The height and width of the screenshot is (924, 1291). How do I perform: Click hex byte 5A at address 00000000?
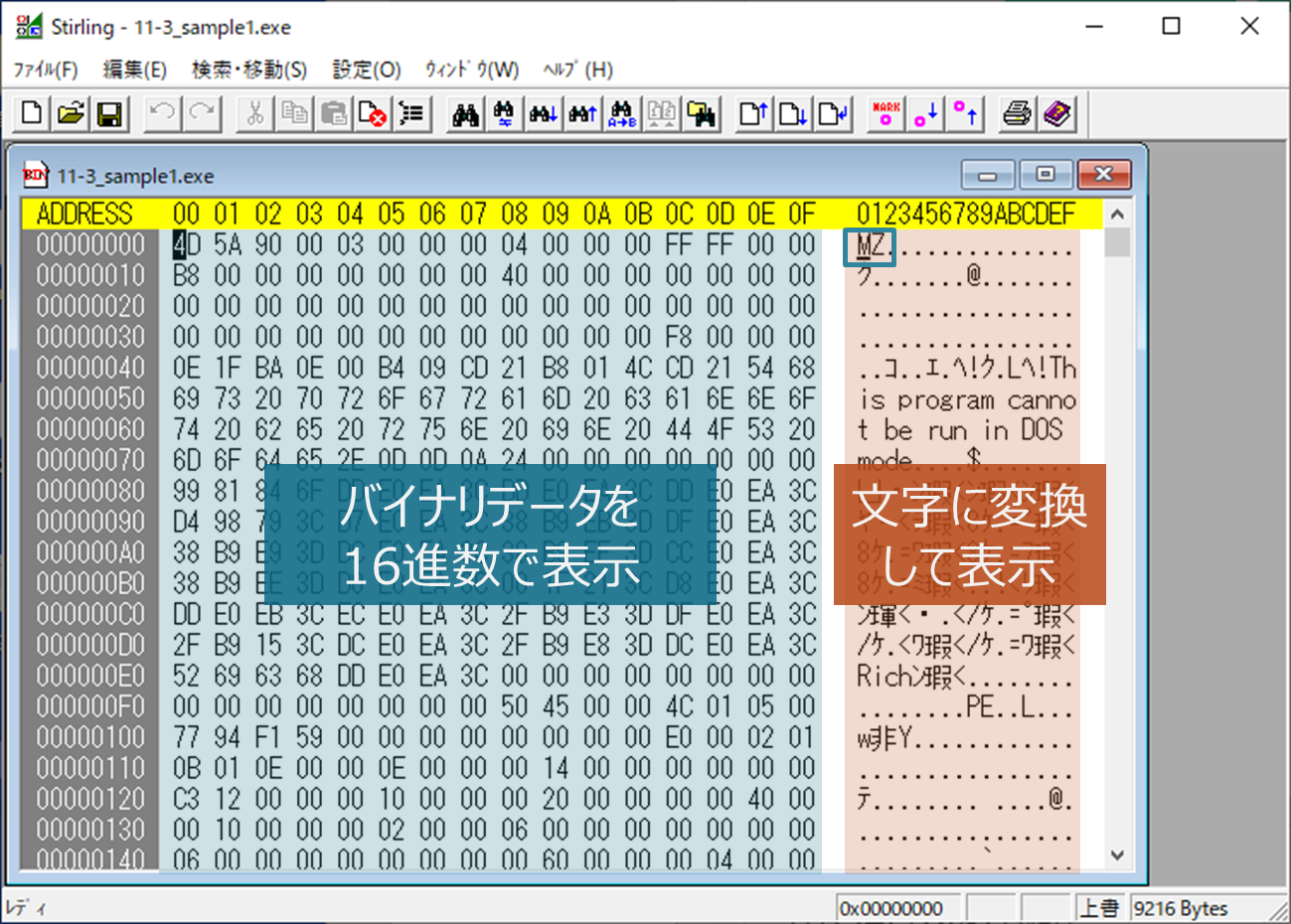point(227,244)
